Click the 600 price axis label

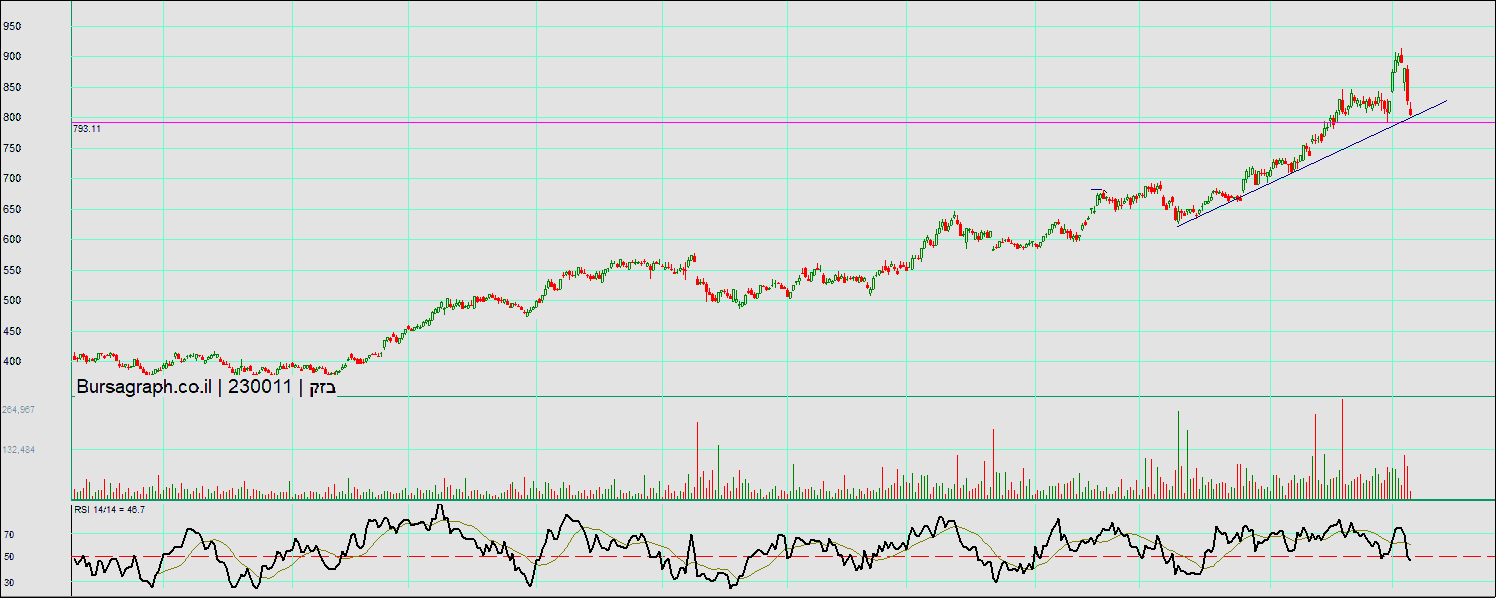pyautogui.click(x=12, y=240)
